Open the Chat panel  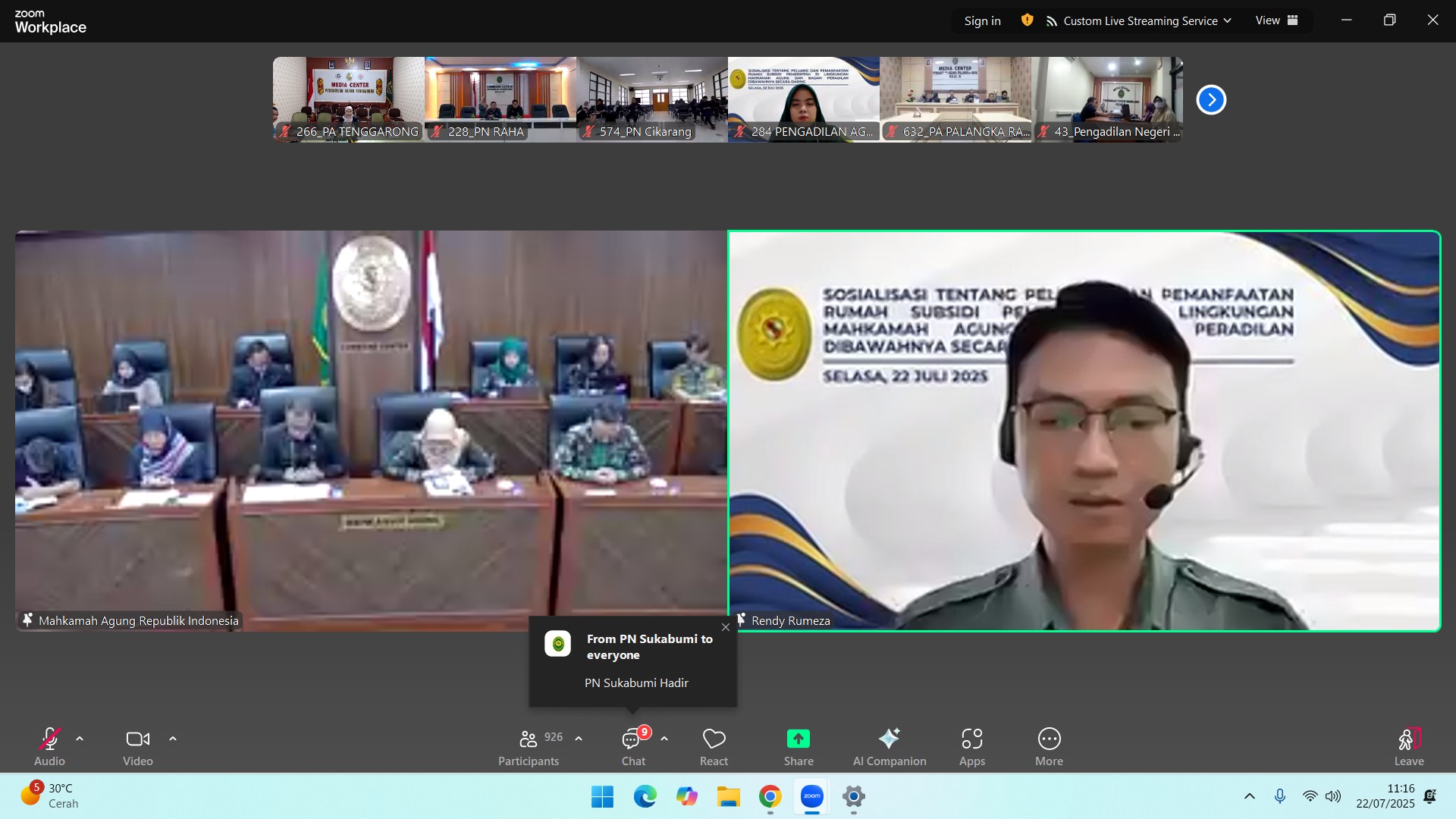point(632,746)
